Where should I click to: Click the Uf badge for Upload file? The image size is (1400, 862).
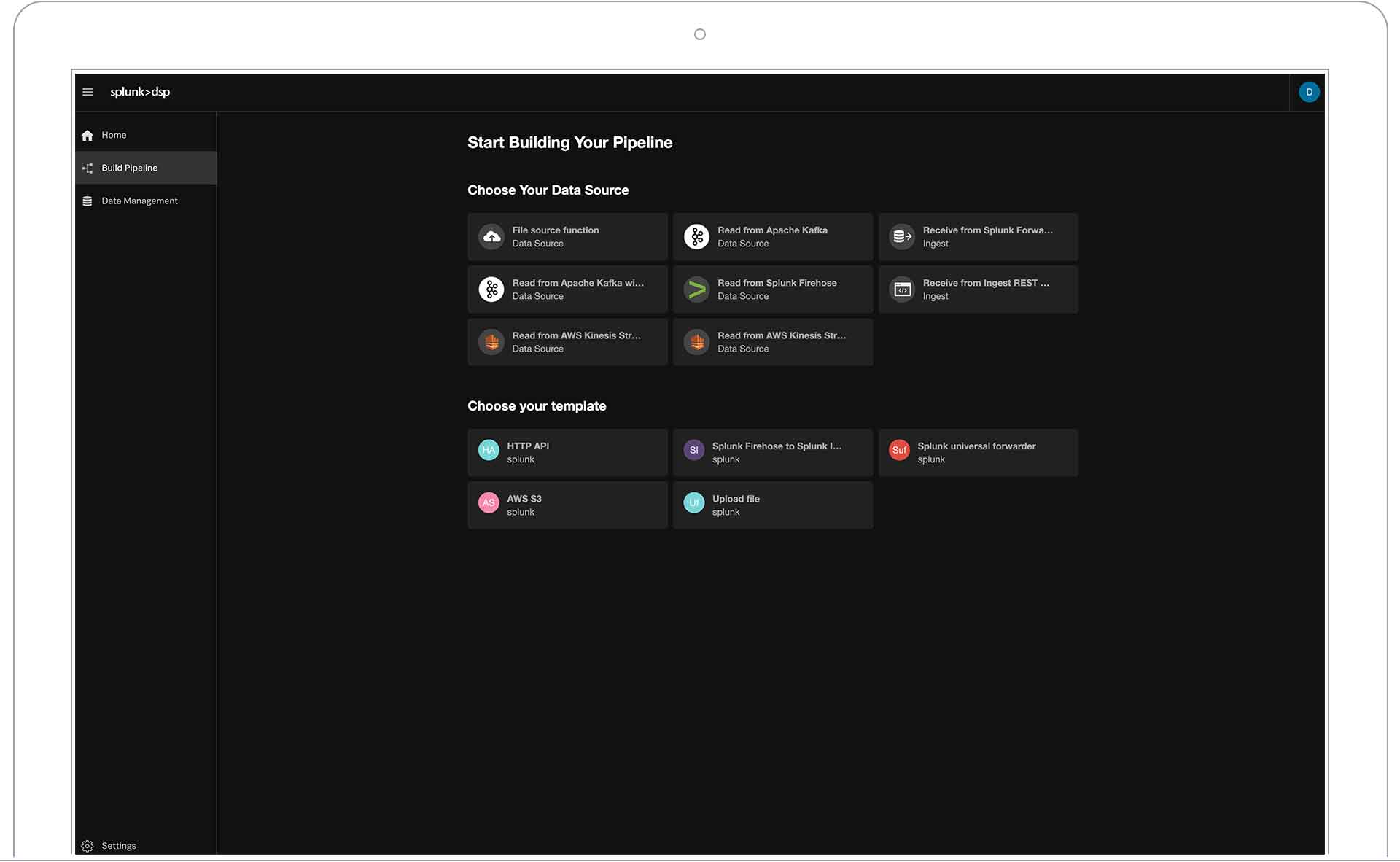click(693, 502)
